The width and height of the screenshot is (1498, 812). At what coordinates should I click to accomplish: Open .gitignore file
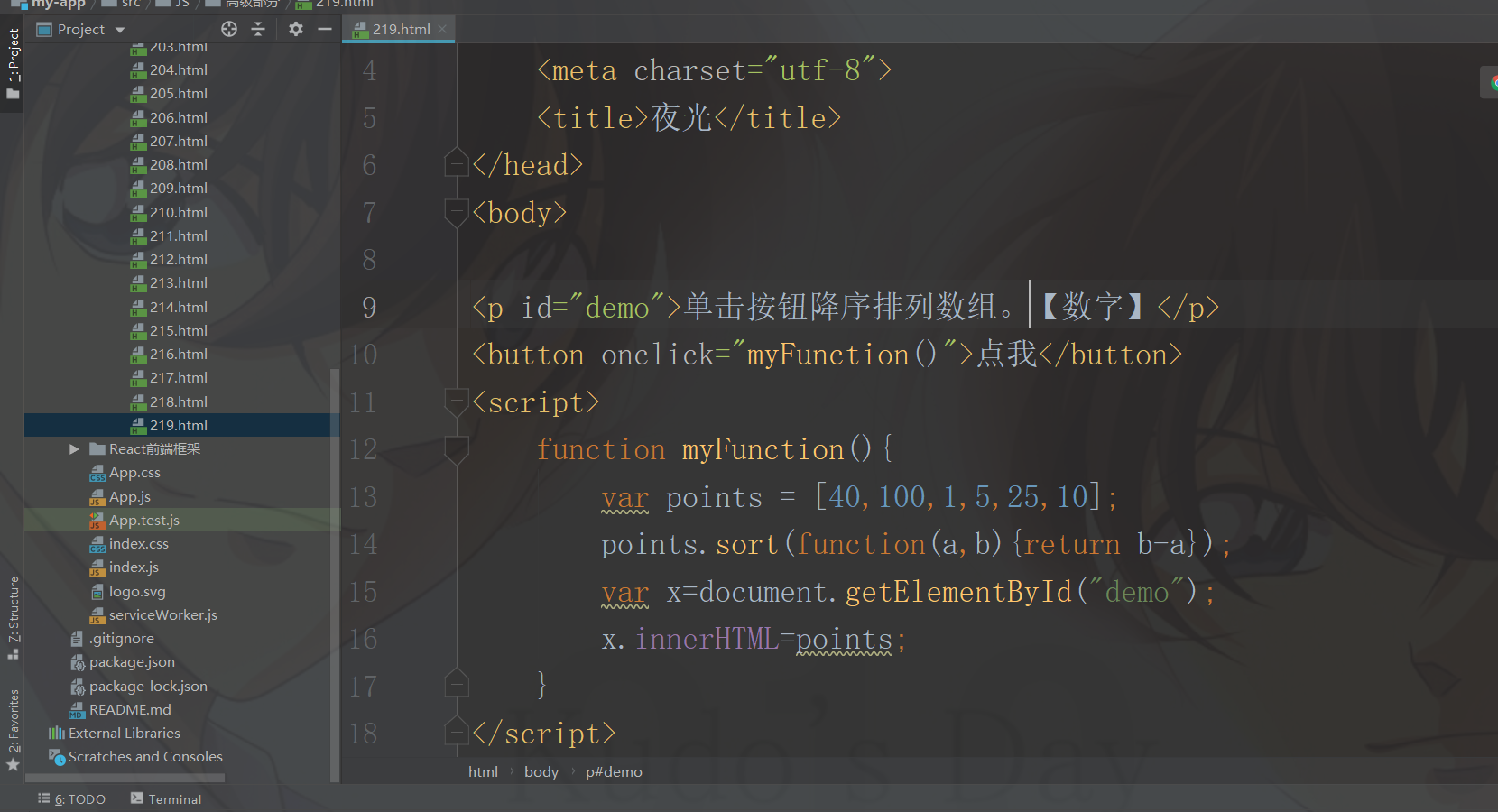click(x=113, y=639)
